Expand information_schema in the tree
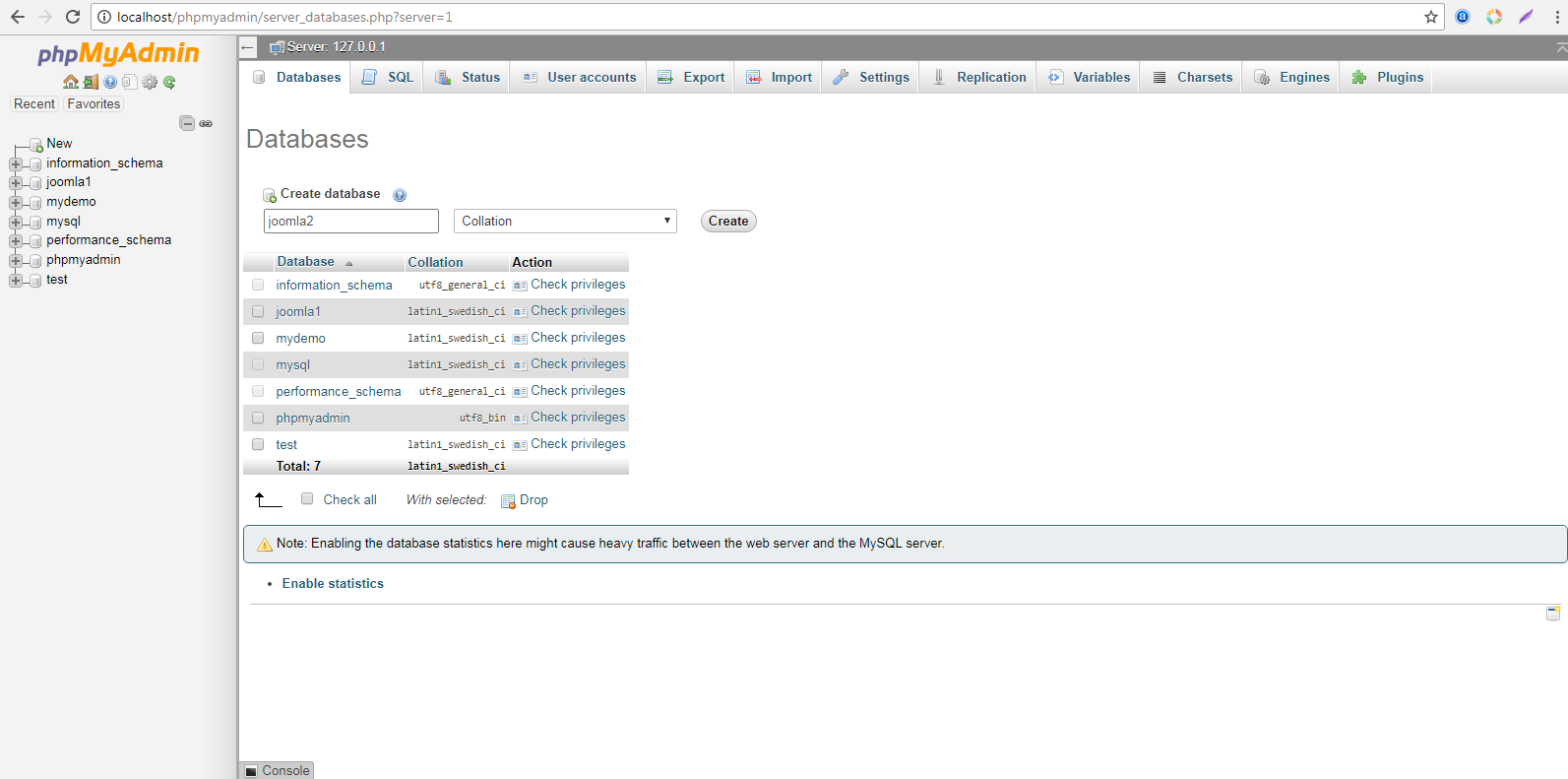The image size is (1568, 779). tap(16, 164)
